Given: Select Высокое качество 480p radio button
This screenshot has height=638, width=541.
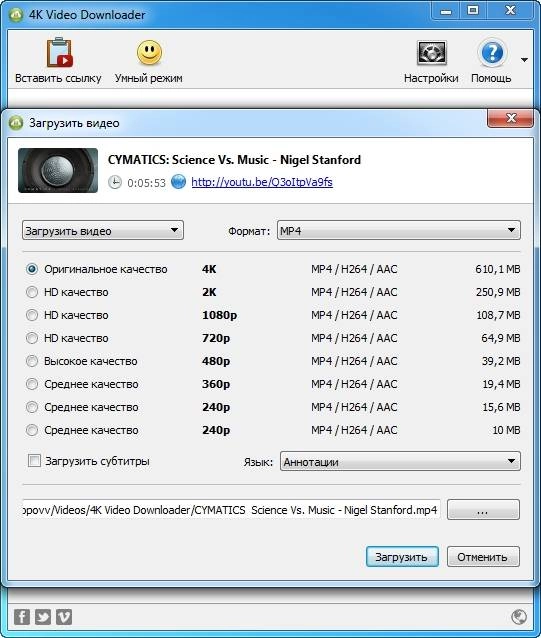Looking at the screenshot, I should click(x=32, y=361).
